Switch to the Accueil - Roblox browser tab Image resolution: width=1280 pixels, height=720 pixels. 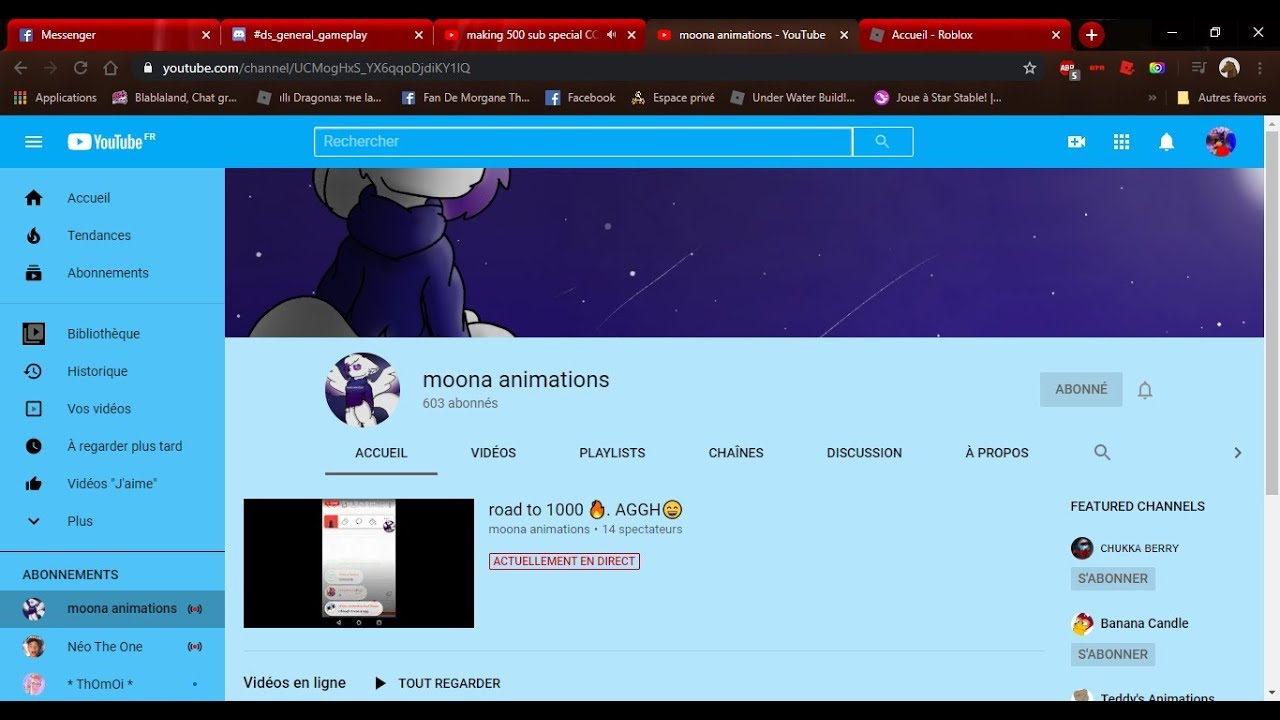[x=965, y=35]
